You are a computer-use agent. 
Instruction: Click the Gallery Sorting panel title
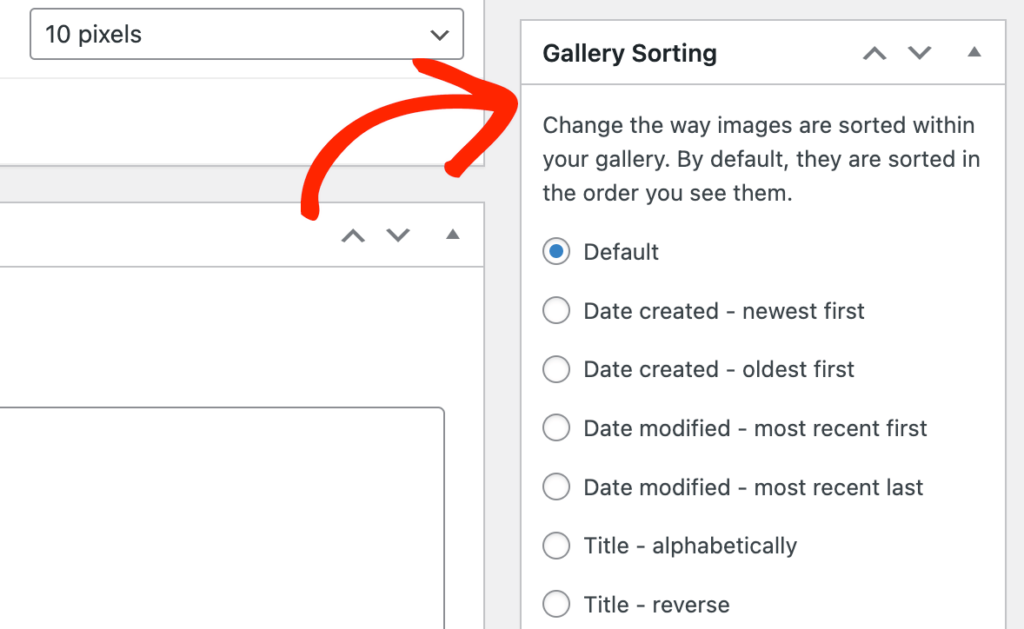coord(629,54)
